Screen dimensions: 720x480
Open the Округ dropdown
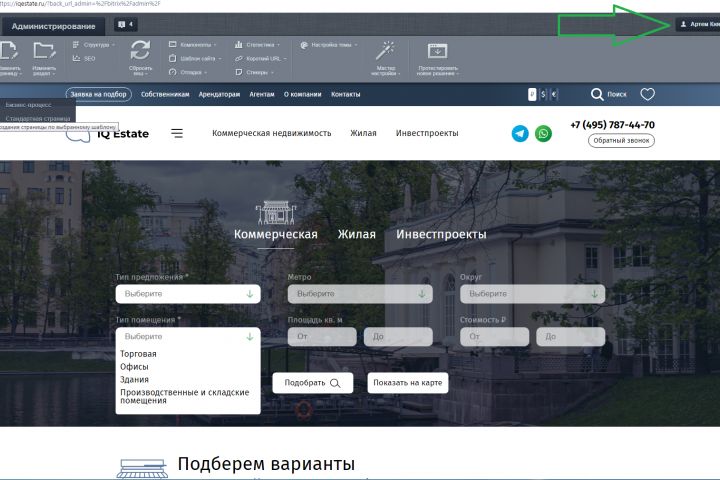pos(533,294)
